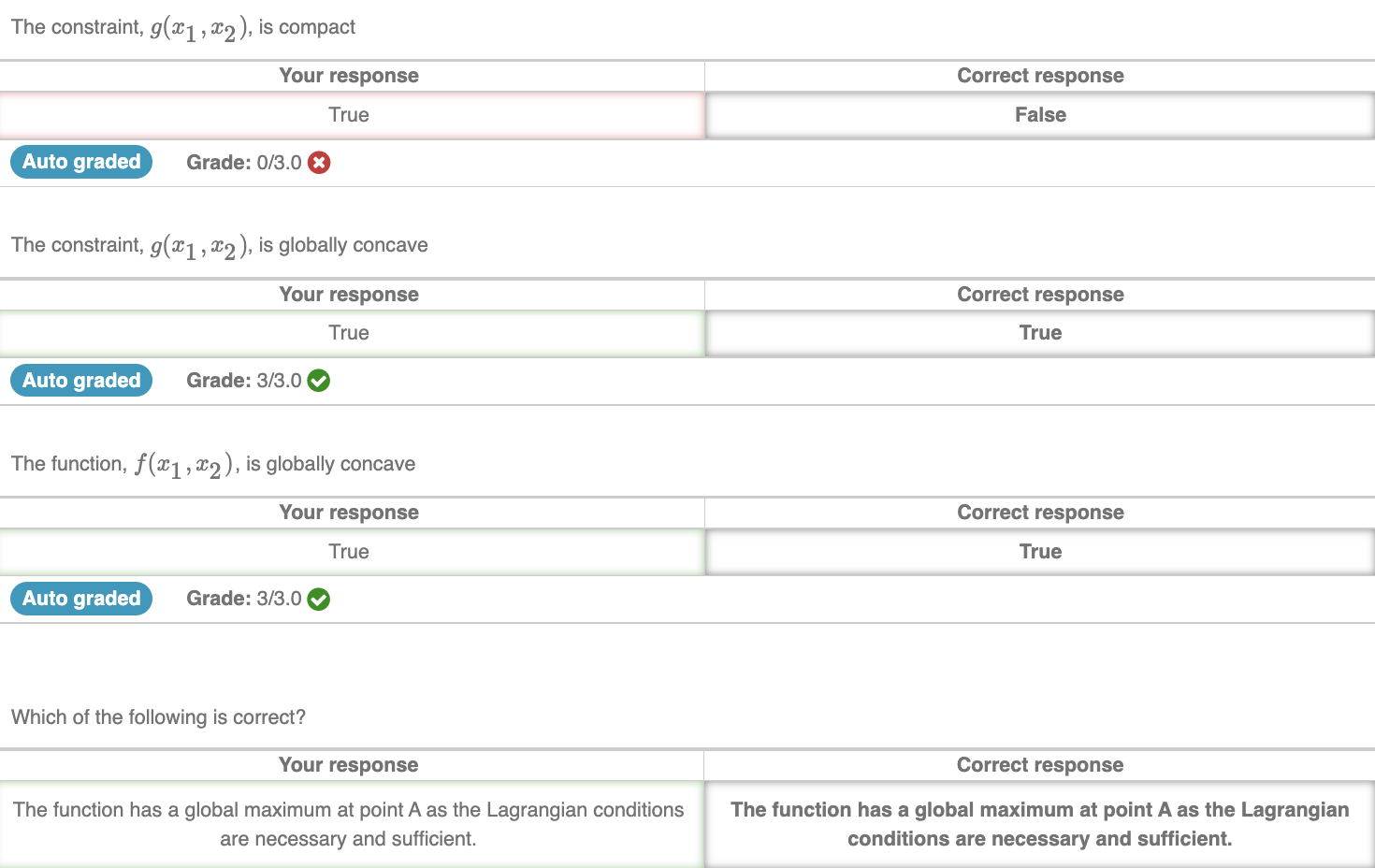Click correct True response for function concave
The height and width of the screenshot is (868, 1375).
[1040, 552]
